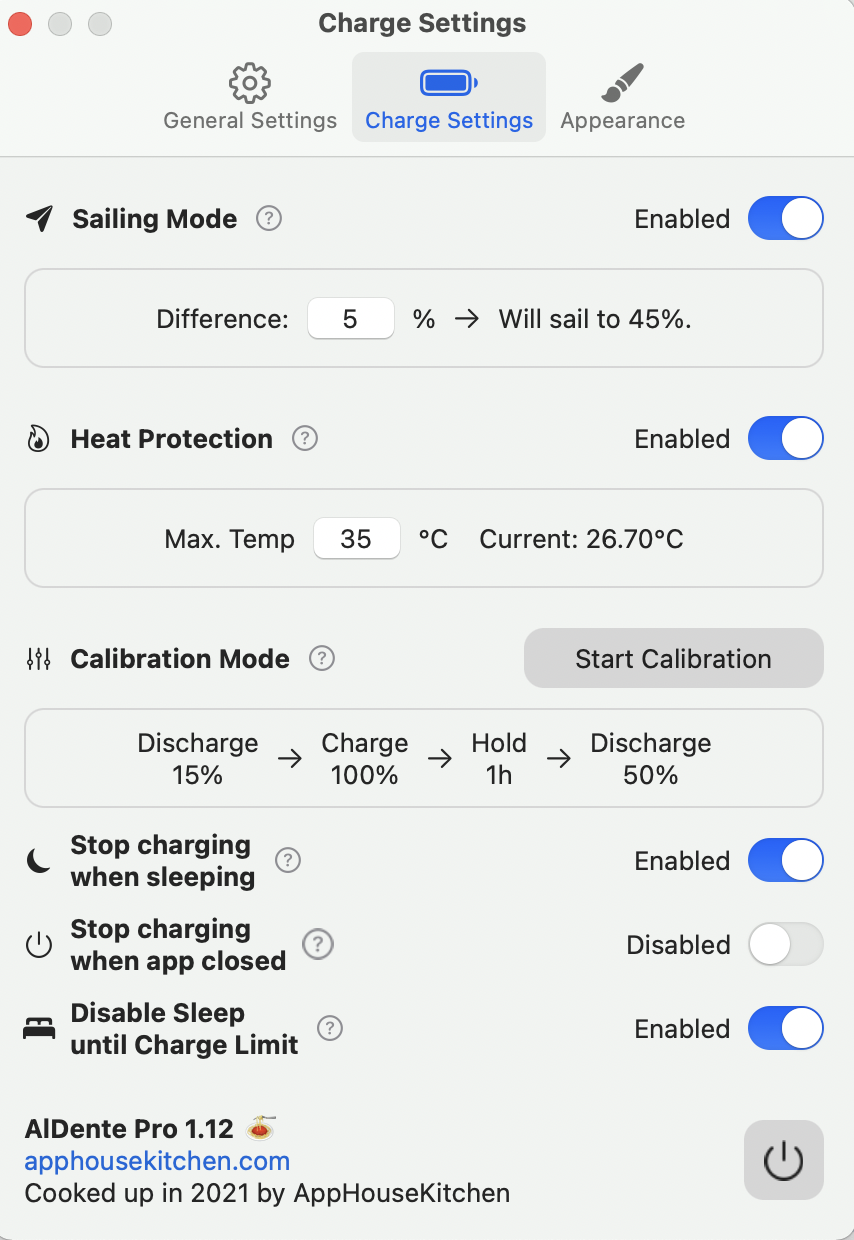
Task: Enable Stop charging when app closed
Action: coord(785,945)
